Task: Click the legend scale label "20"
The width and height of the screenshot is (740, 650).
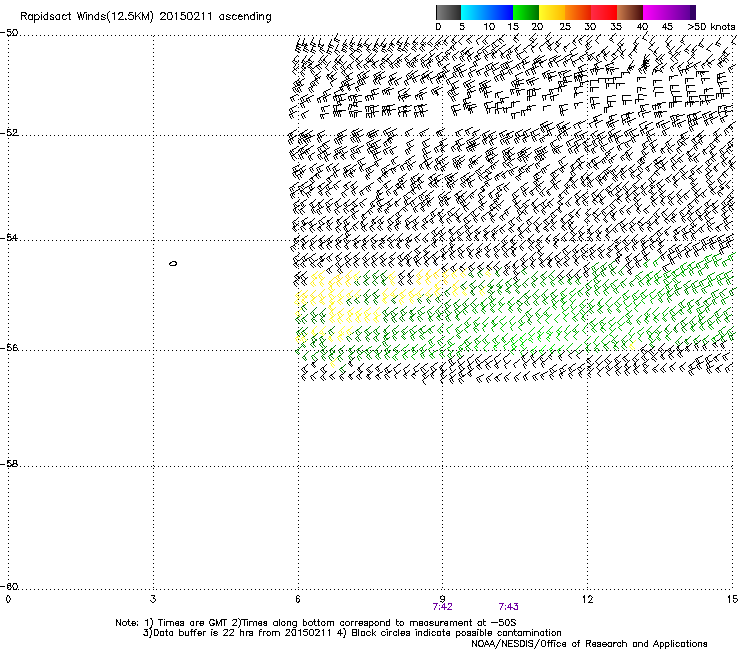Action: click(537, 27)
